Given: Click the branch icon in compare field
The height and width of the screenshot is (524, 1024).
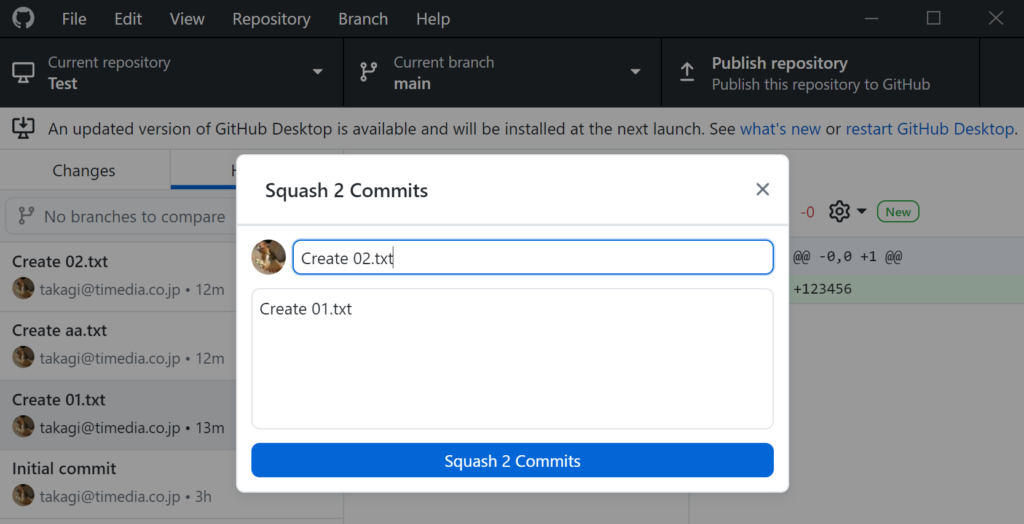Looking at the screenshot, I should 26,216.
